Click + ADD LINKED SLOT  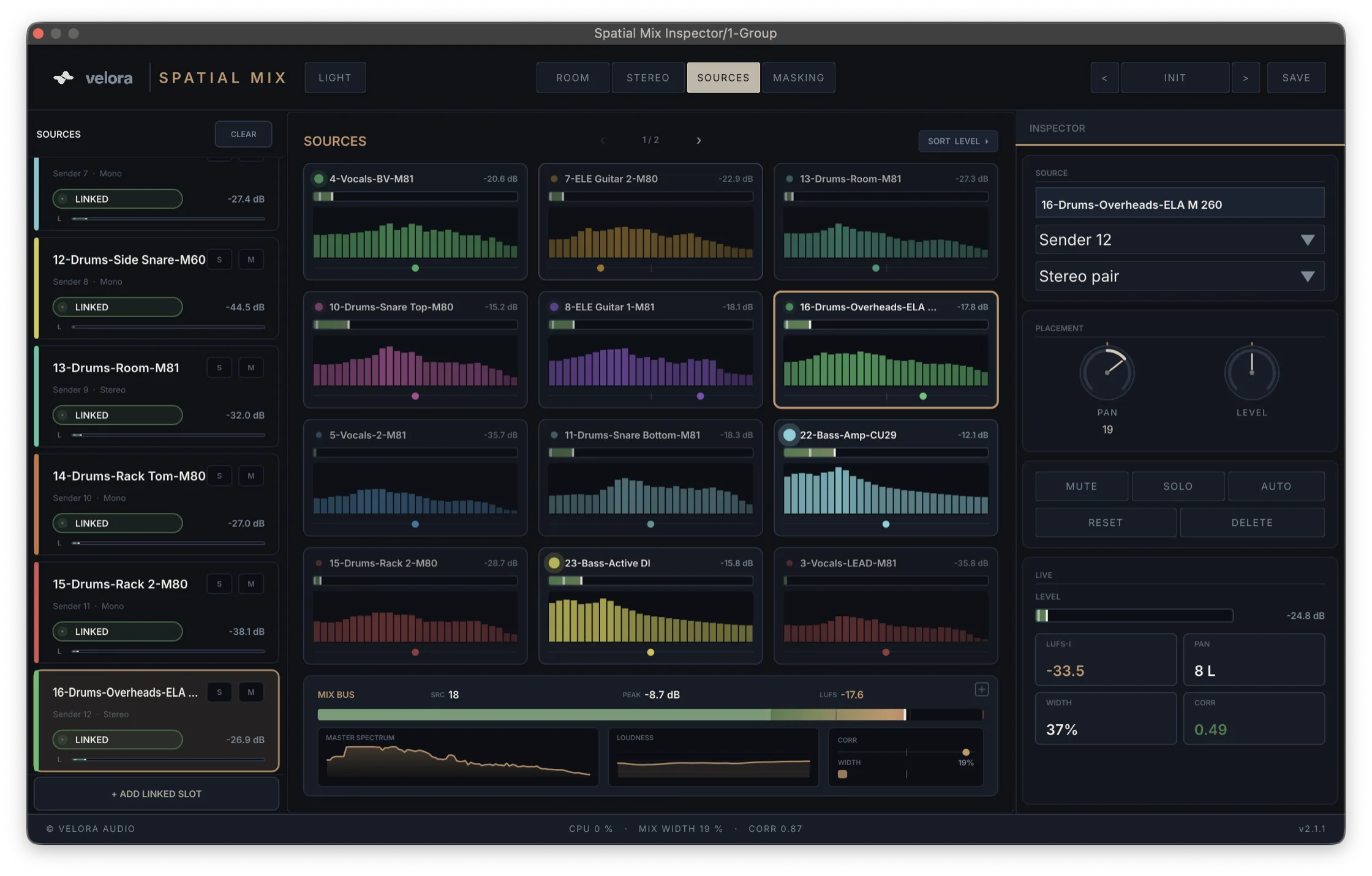(156, 793)
